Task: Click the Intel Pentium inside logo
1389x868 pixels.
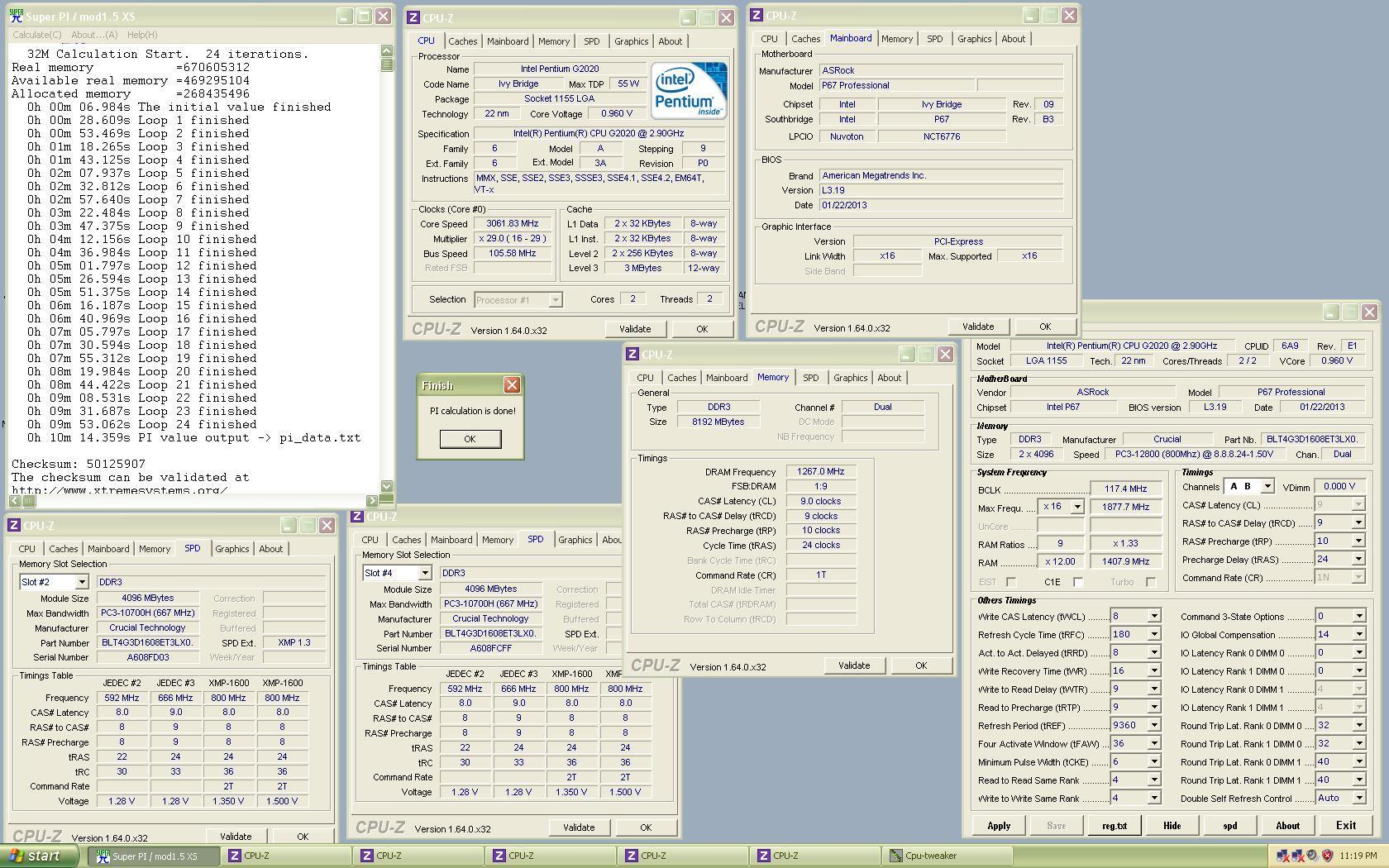Action: 689,90
